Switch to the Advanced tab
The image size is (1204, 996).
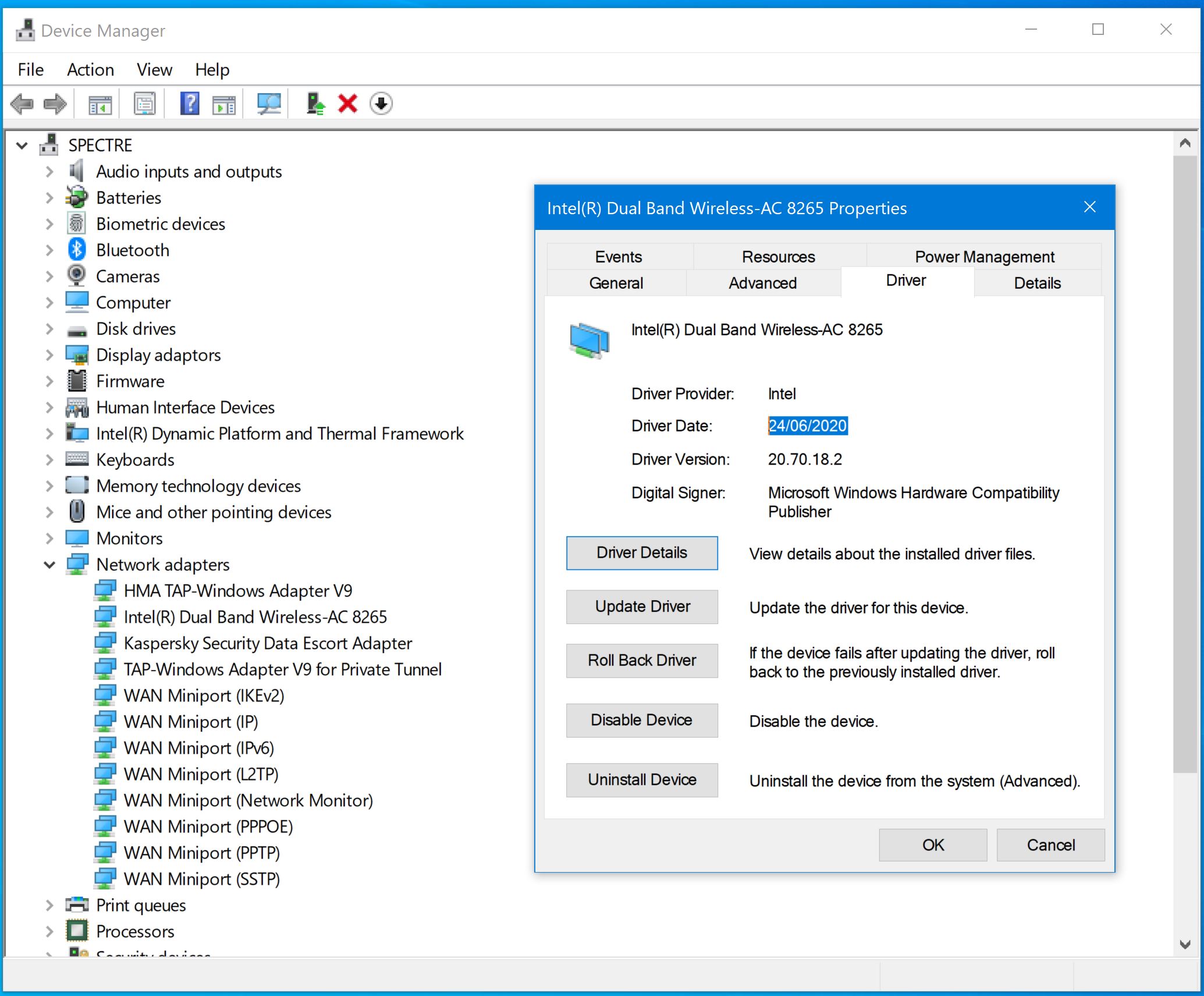762,283
